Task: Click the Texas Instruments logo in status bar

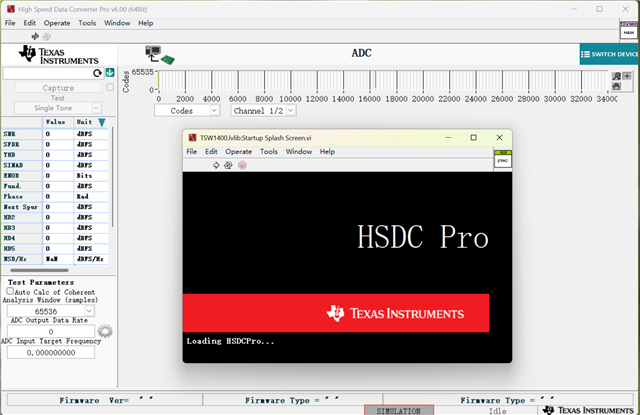Action: click(x=588, y=410)
